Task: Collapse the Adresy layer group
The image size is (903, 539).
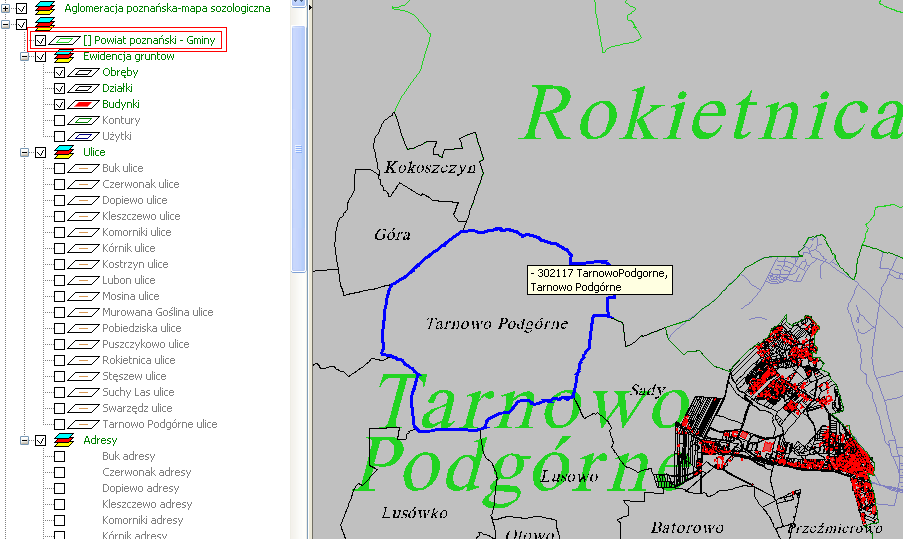Action: [23, 440]
